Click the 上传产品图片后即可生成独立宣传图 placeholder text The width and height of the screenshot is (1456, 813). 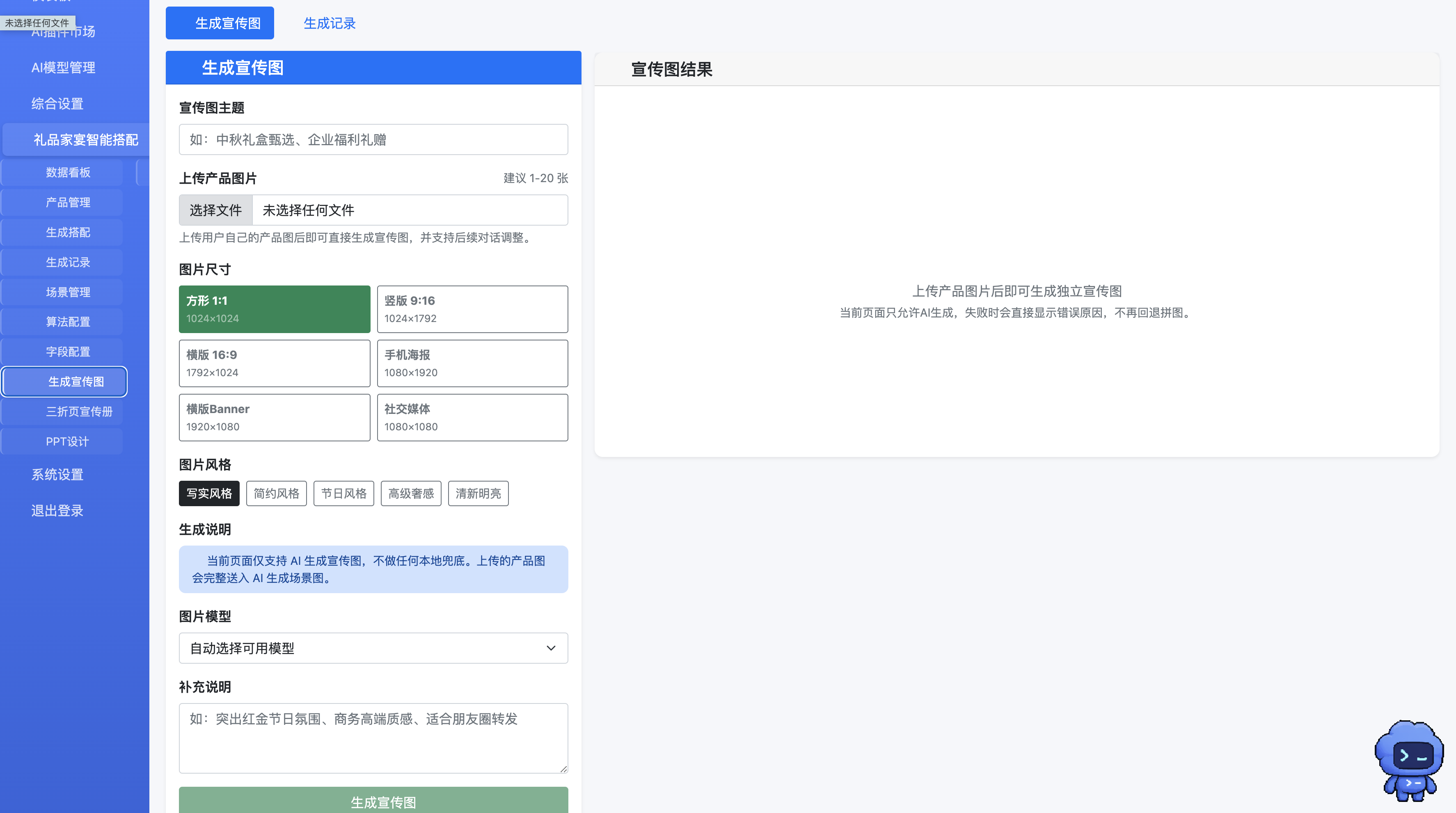pyautogui.click(x=1016, y=291)
